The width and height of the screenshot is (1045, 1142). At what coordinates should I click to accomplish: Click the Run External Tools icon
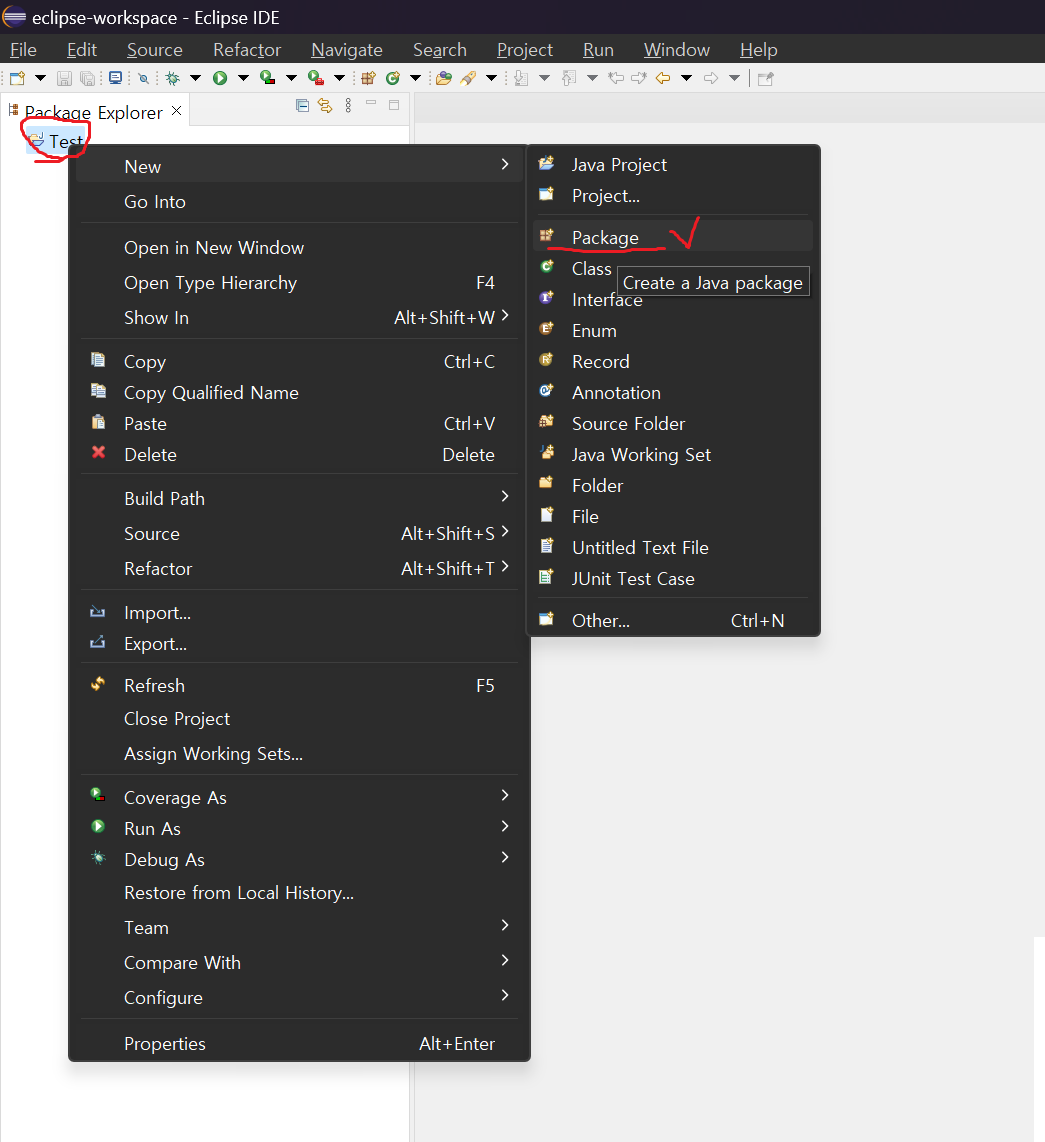(x=315, y=78)
